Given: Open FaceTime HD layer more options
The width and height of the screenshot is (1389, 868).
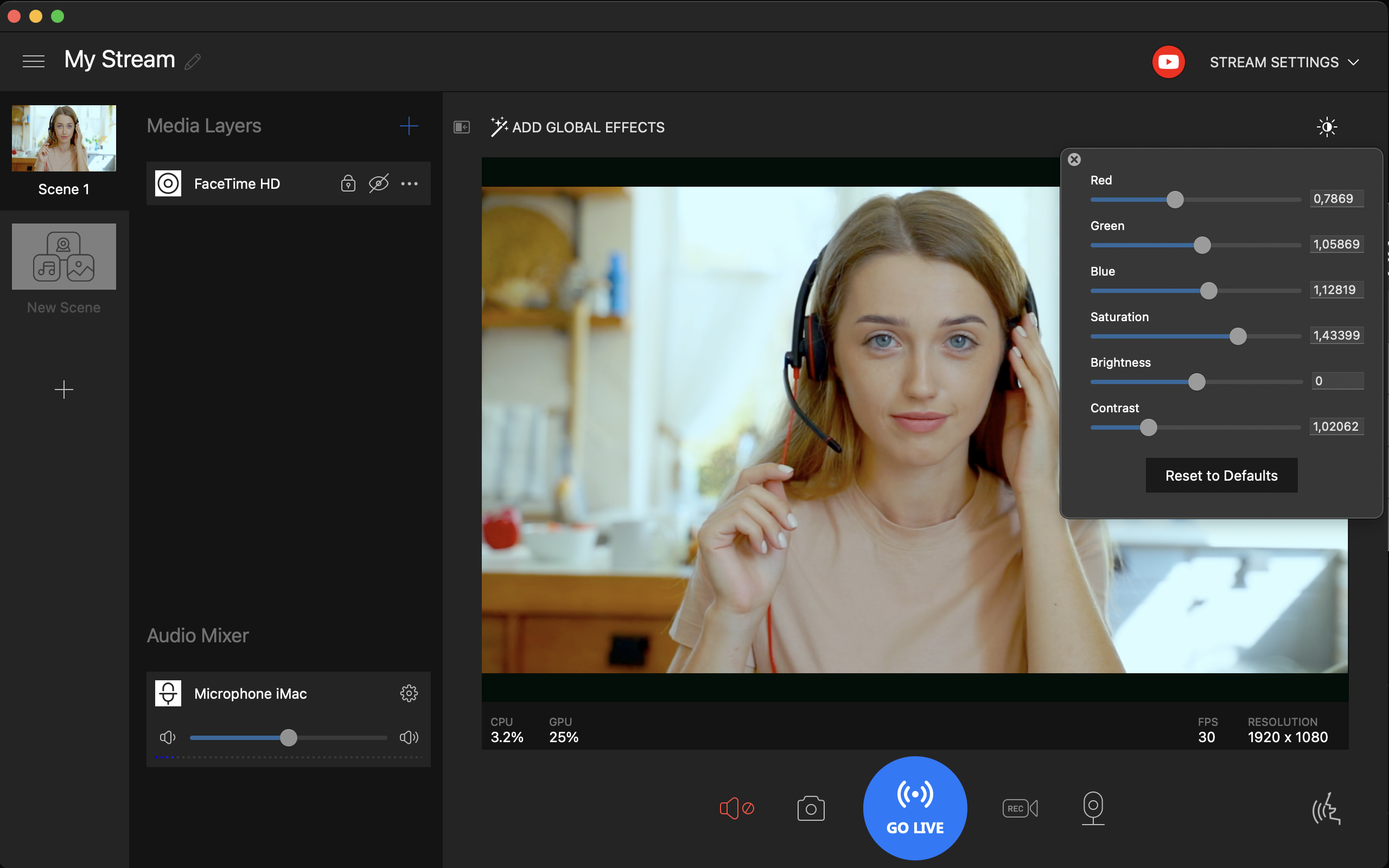Looking at the screenshot, I should tap(409, 184).
